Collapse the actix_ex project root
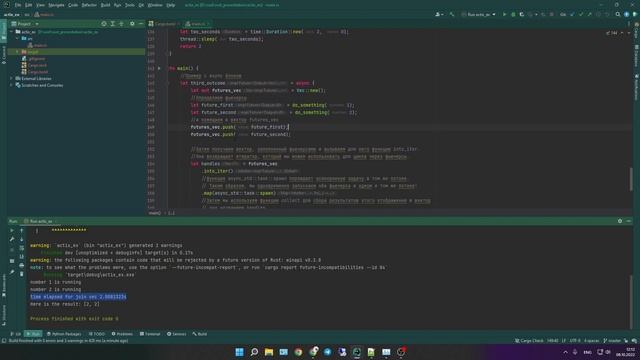The image size is (640, 360). pyautogui.click(x=11, y=32)
